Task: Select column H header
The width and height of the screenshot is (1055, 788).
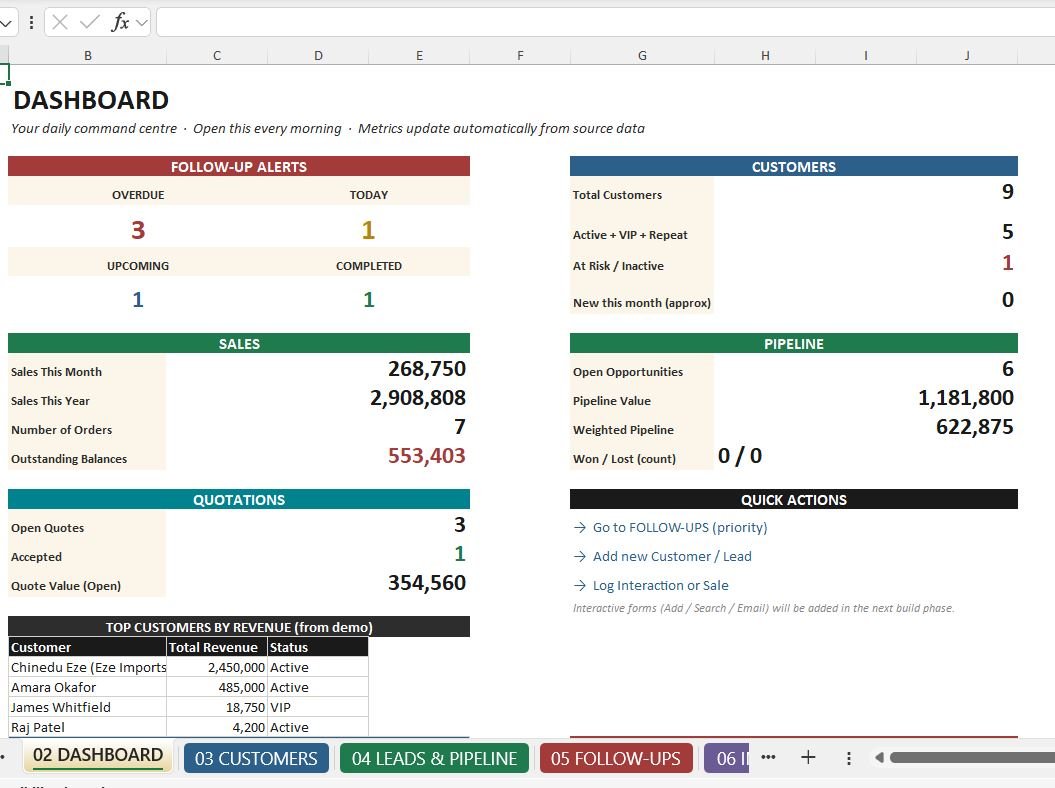Action: click(765, 55)
